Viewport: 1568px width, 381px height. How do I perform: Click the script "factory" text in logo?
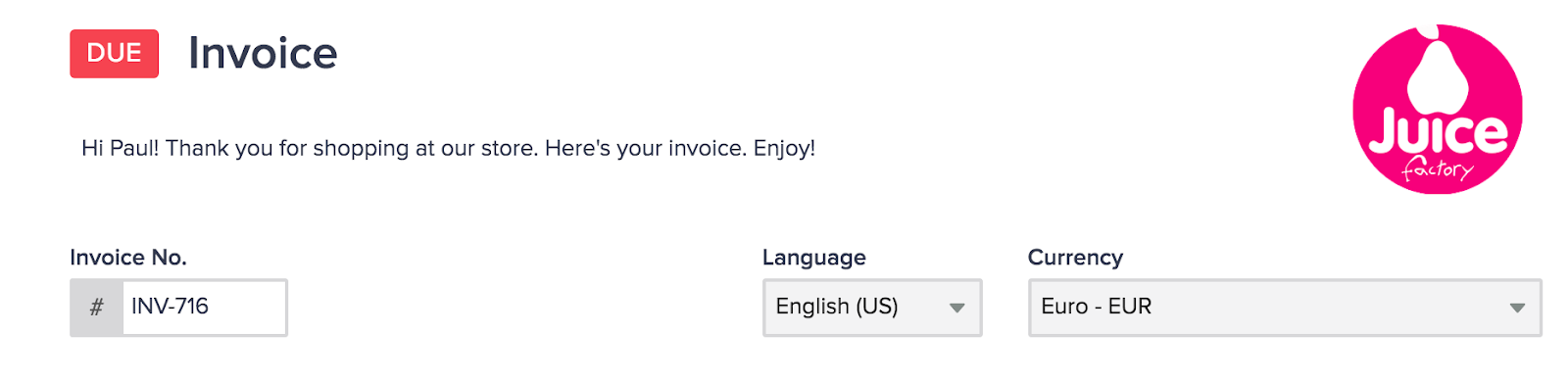pos(1438,168)
